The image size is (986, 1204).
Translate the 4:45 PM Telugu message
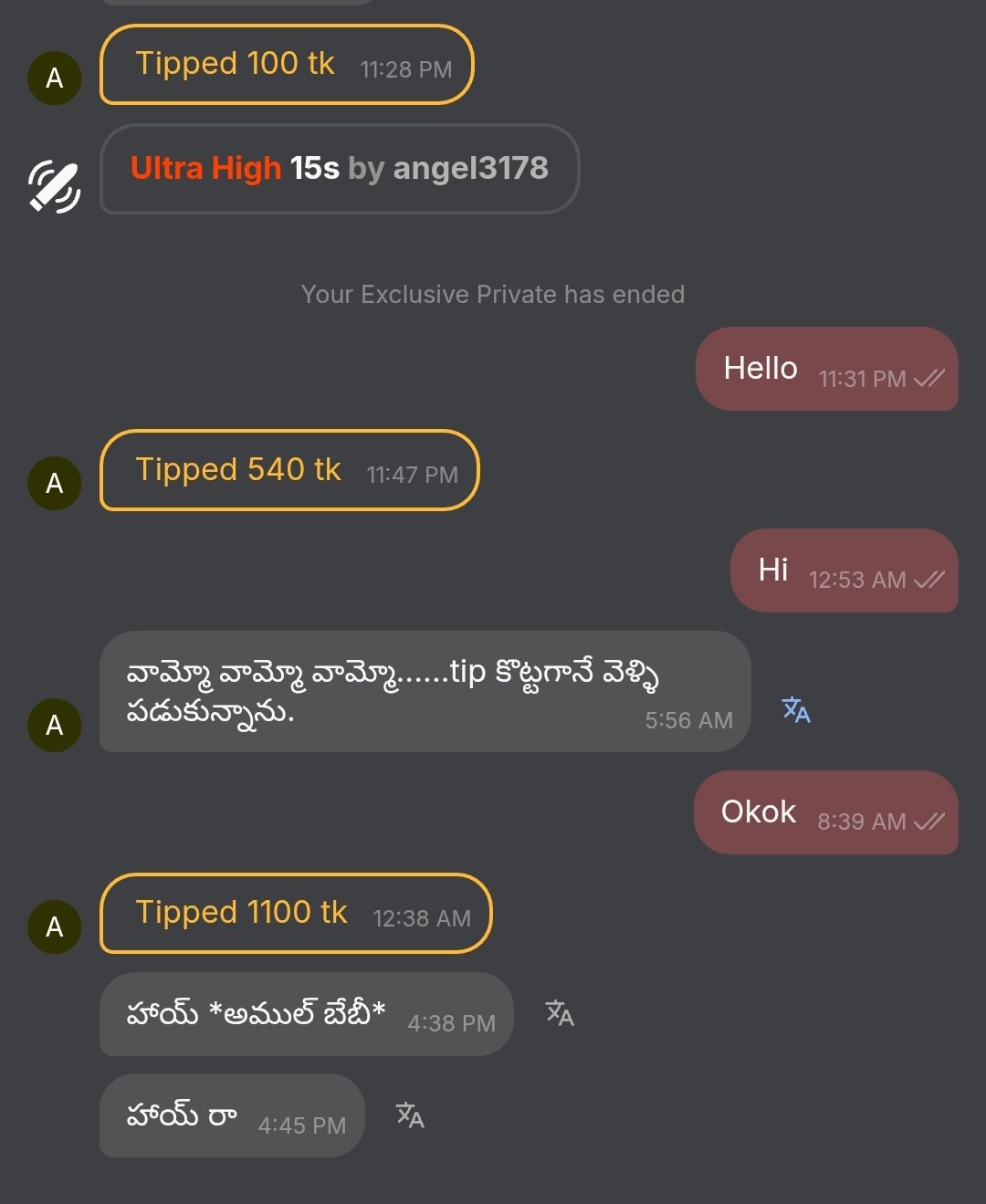(410, 1115)
